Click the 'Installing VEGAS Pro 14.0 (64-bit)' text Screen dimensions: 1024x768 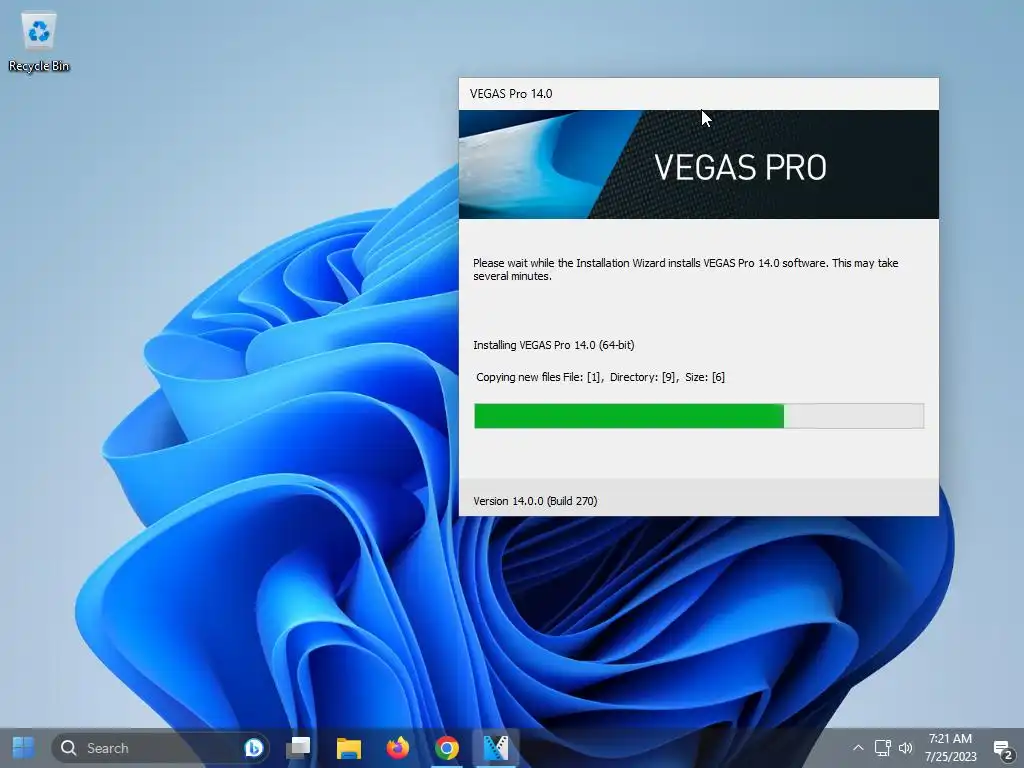[554, 345]
